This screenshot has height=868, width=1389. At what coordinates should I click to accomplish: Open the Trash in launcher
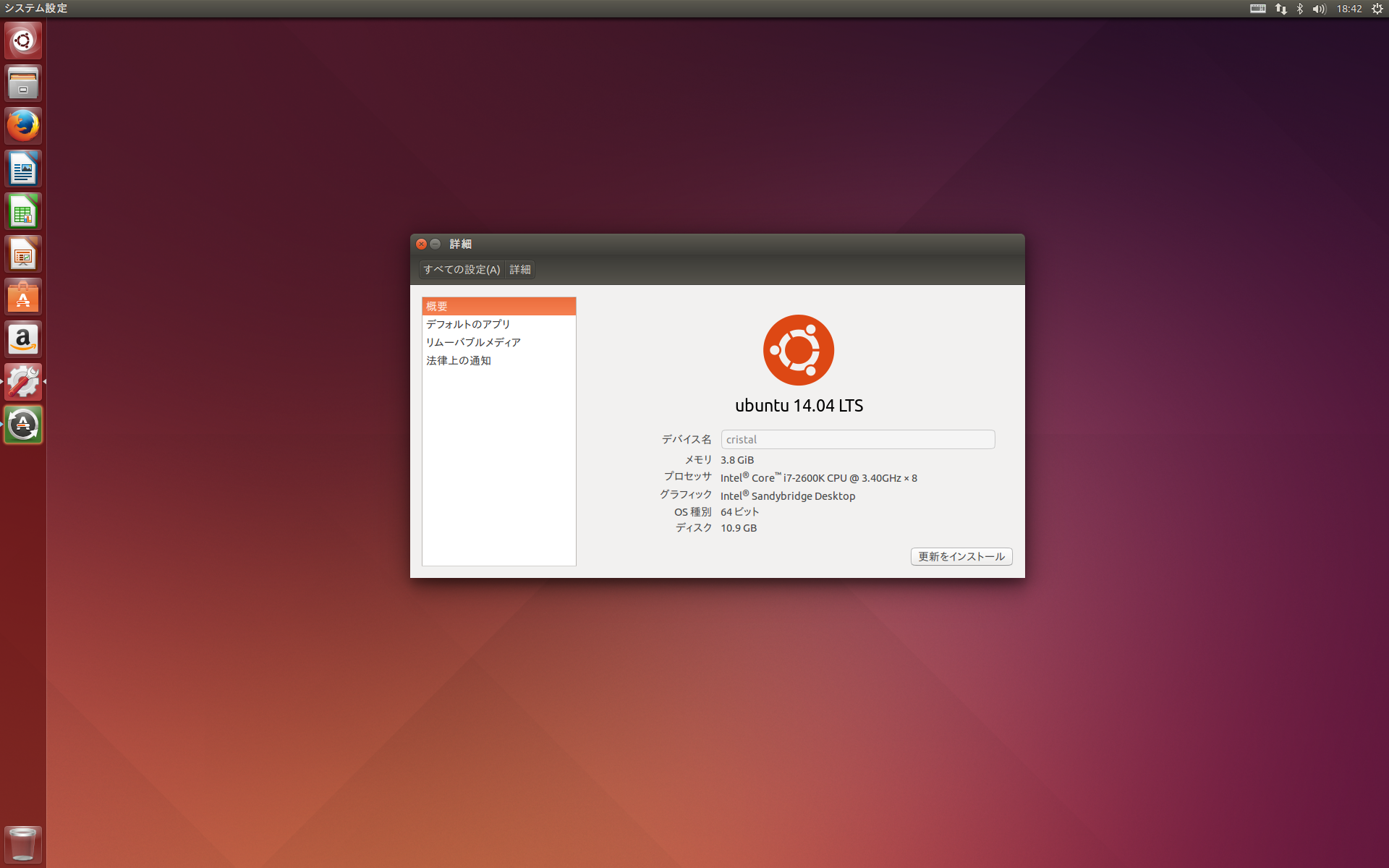(23, 843)
